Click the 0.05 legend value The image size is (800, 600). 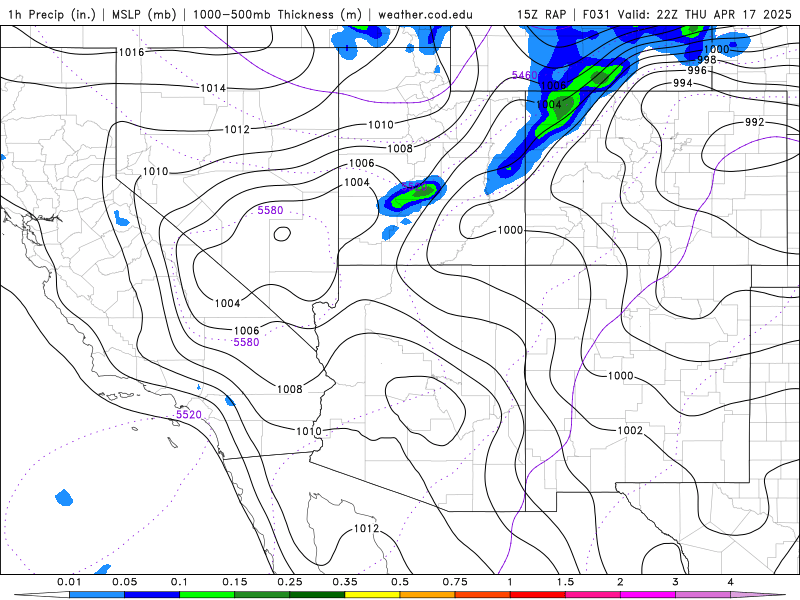(124, 582)
